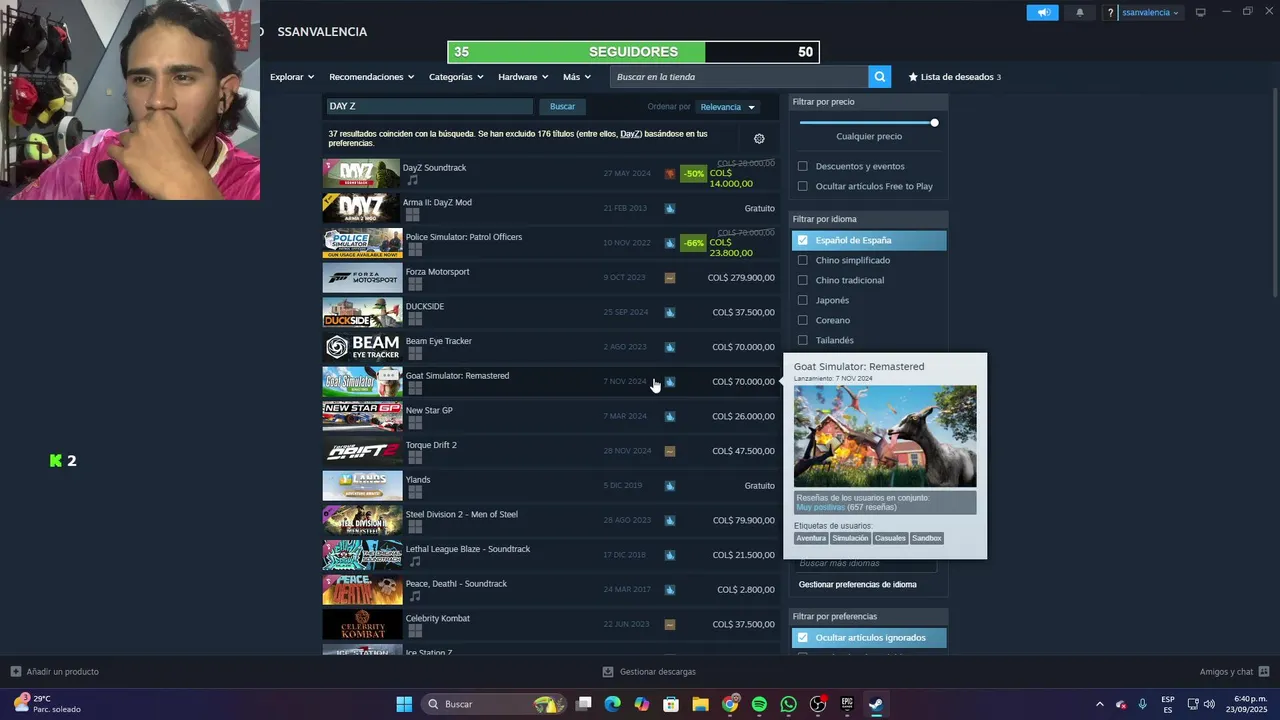The width and height of the screenshot is (1280, 720).
Task: Click the Buscar en la tienda field
Action: click(x=738, y=77)
